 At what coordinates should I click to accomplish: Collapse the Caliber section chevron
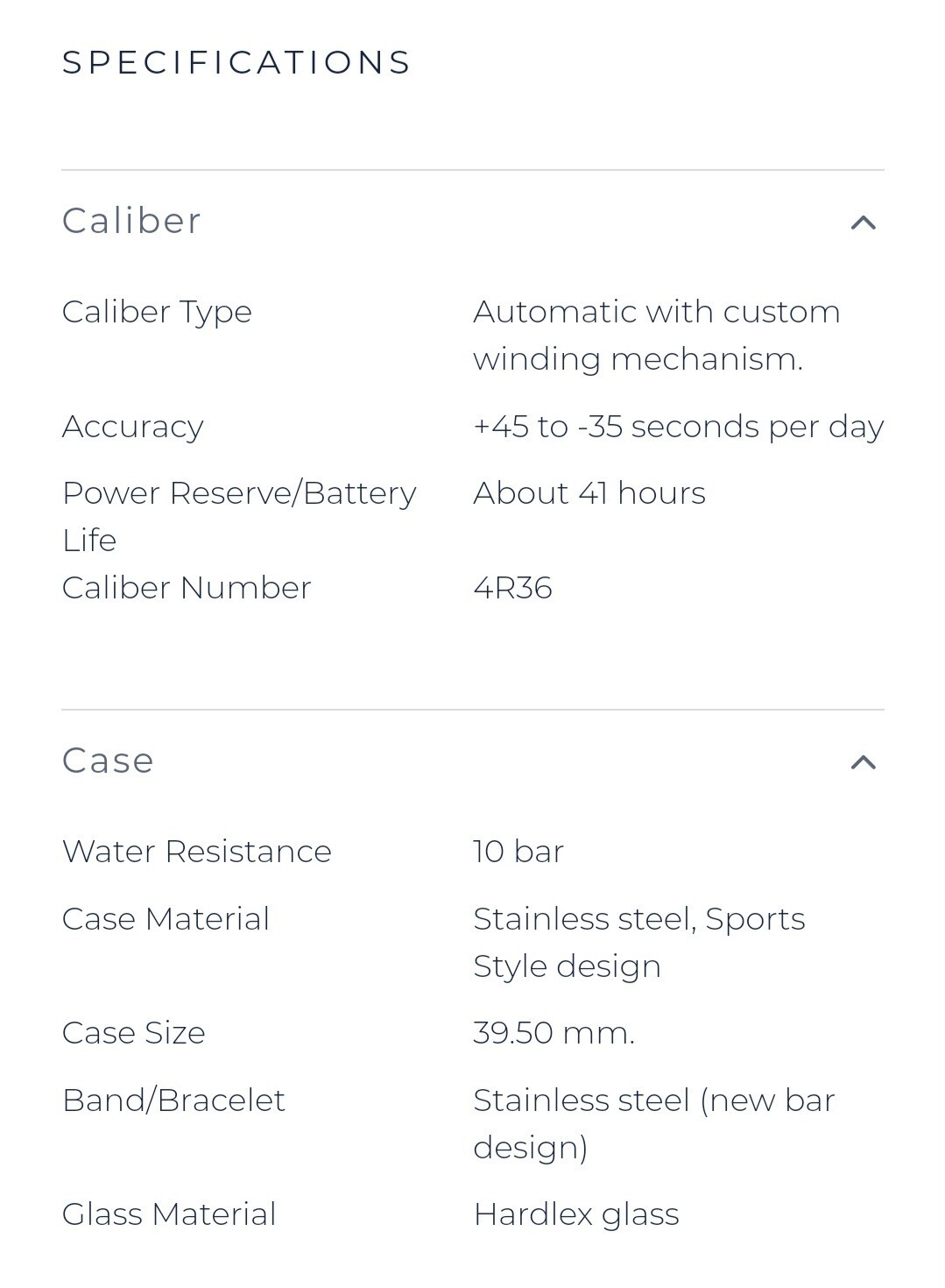pyautogui.click(x=863, y=223)
